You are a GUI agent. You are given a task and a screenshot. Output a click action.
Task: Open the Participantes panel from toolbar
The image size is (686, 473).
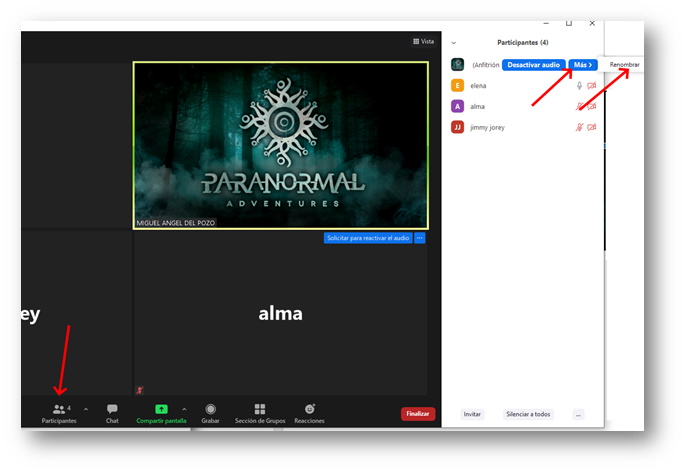click(59, 410)
